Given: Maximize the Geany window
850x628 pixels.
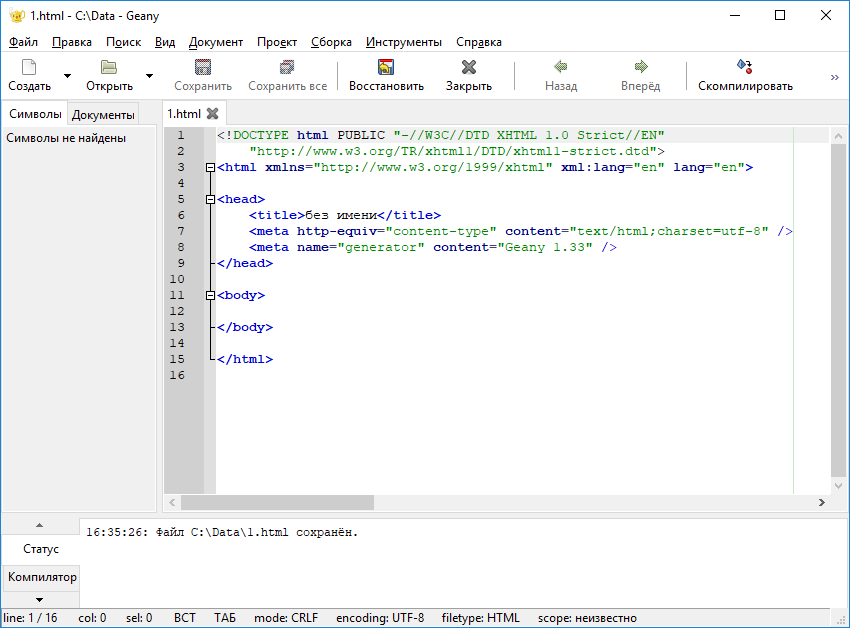Looking at the screenshot, I should point(780,15).
